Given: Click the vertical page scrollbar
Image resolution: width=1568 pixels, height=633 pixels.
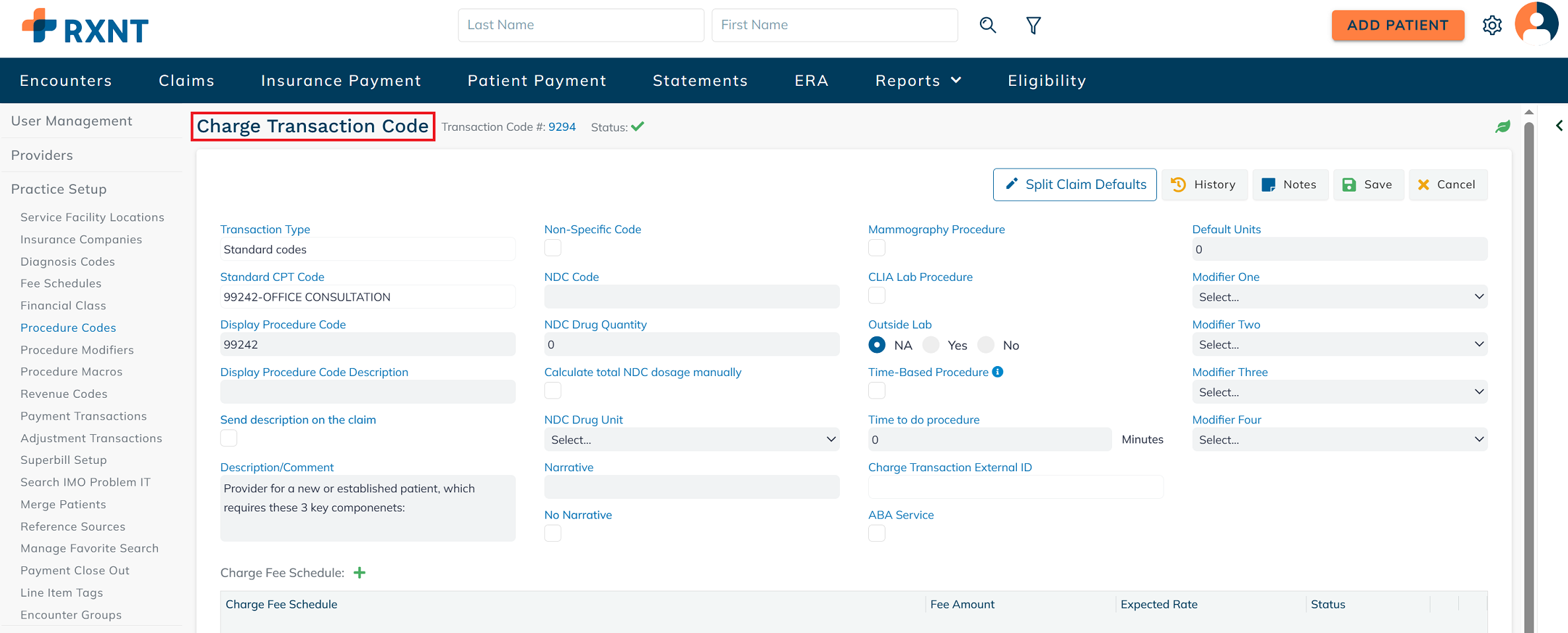Looking at the screenshot, I should pos(1529,370).
